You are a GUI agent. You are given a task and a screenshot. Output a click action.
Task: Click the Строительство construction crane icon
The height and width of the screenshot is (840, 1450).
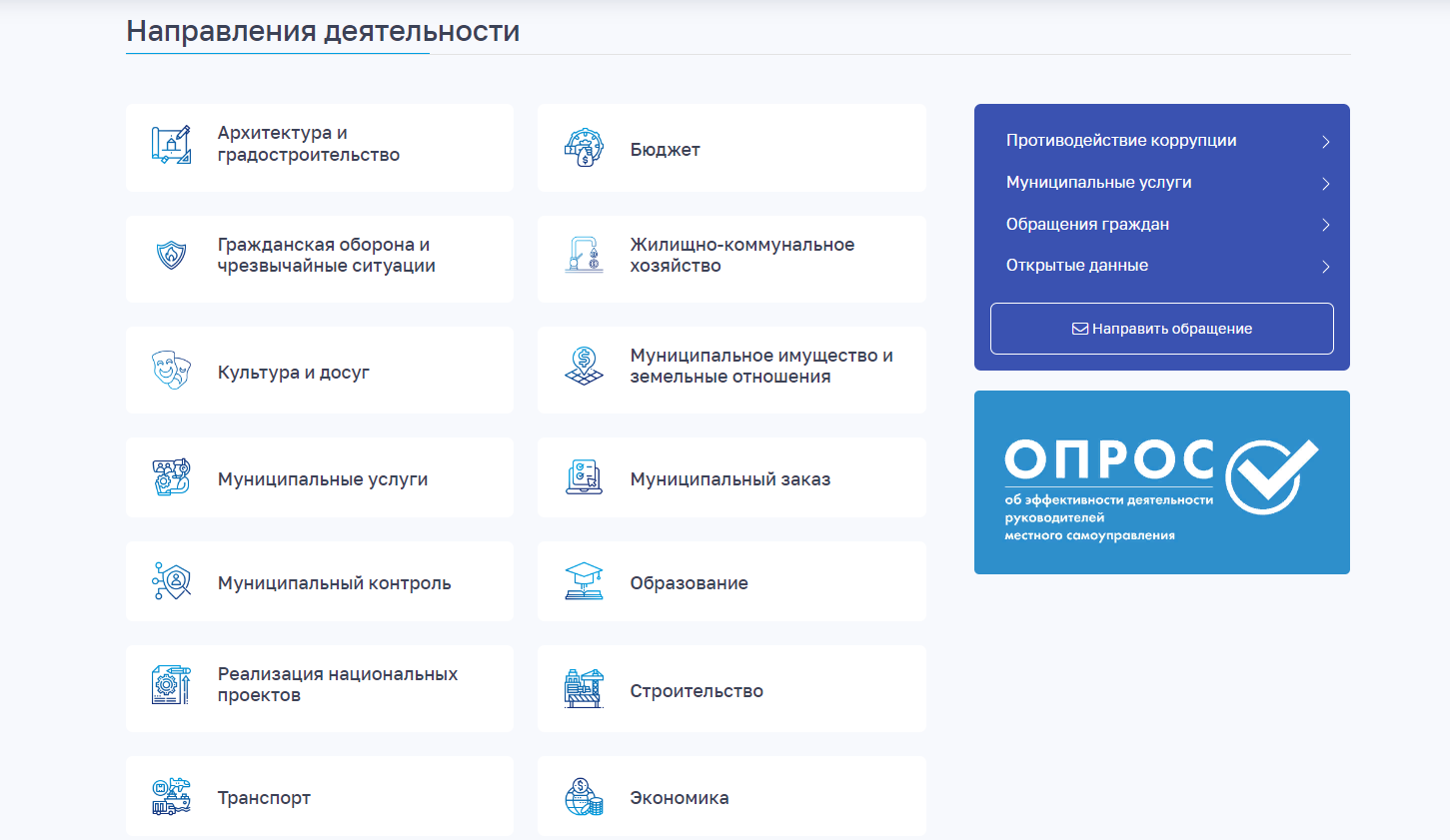(x=584, y=688)
